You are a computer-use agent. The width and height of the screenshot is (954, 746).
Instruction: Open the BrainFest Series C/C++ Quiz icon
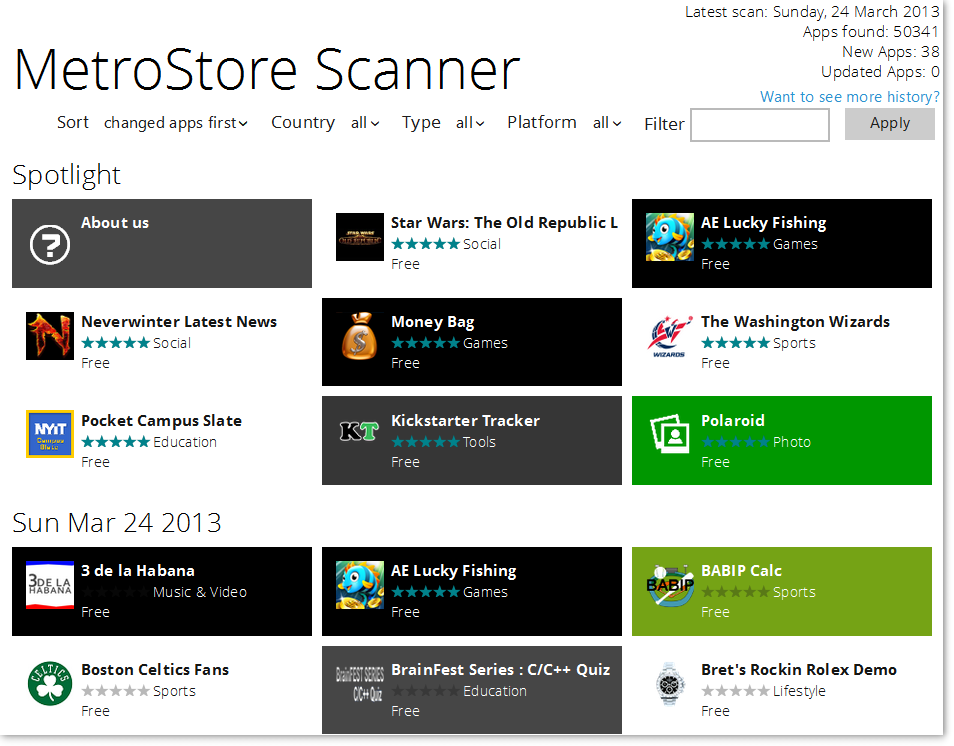point(360,684)
